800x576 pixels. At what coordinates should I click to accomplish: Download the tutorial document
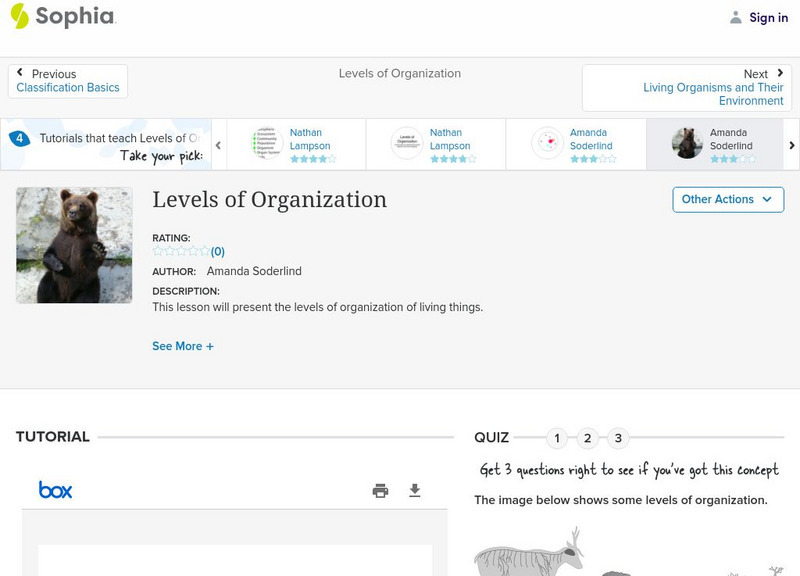415,490
